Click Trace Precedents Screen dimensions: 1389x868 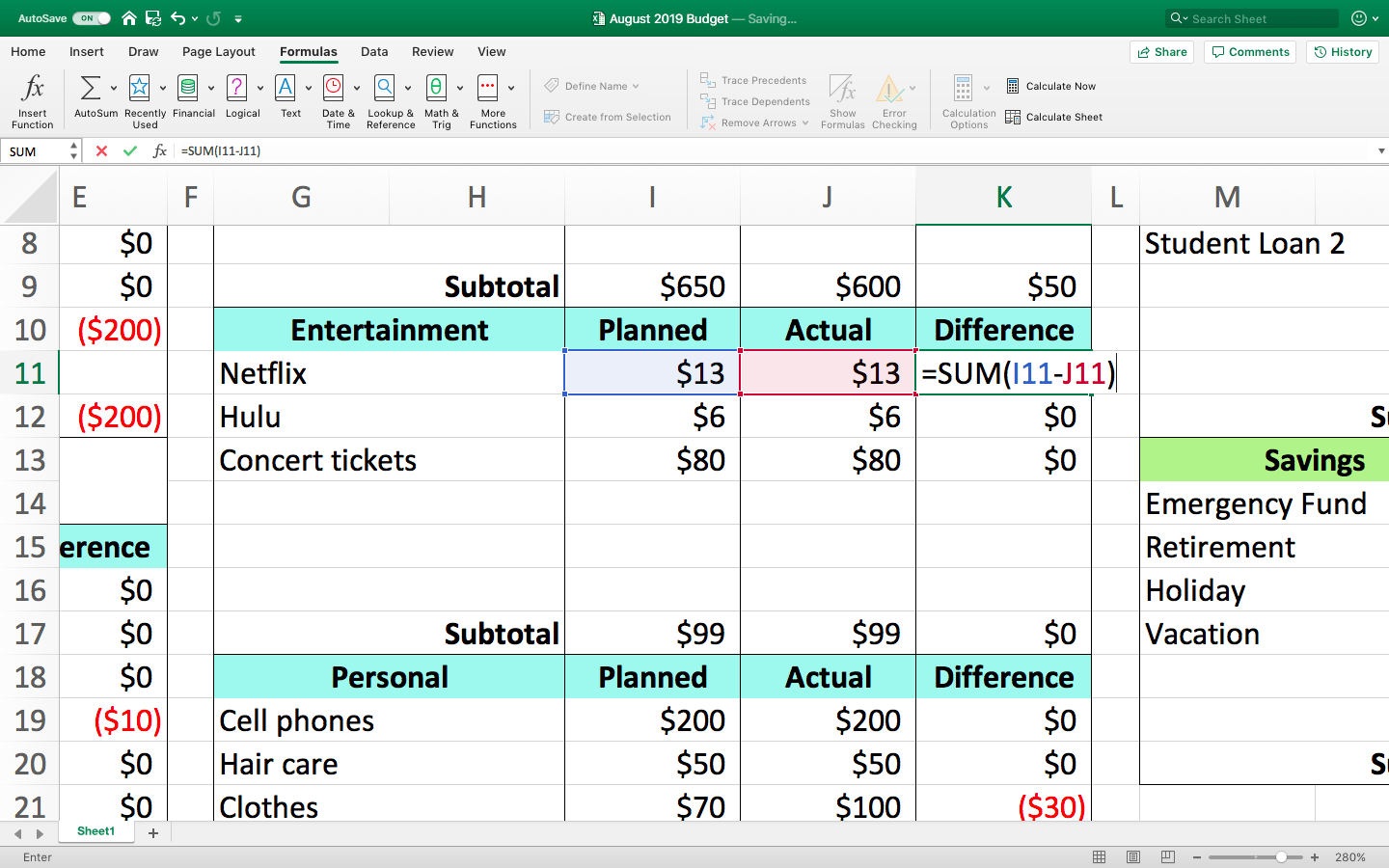[x=752, y=80]
